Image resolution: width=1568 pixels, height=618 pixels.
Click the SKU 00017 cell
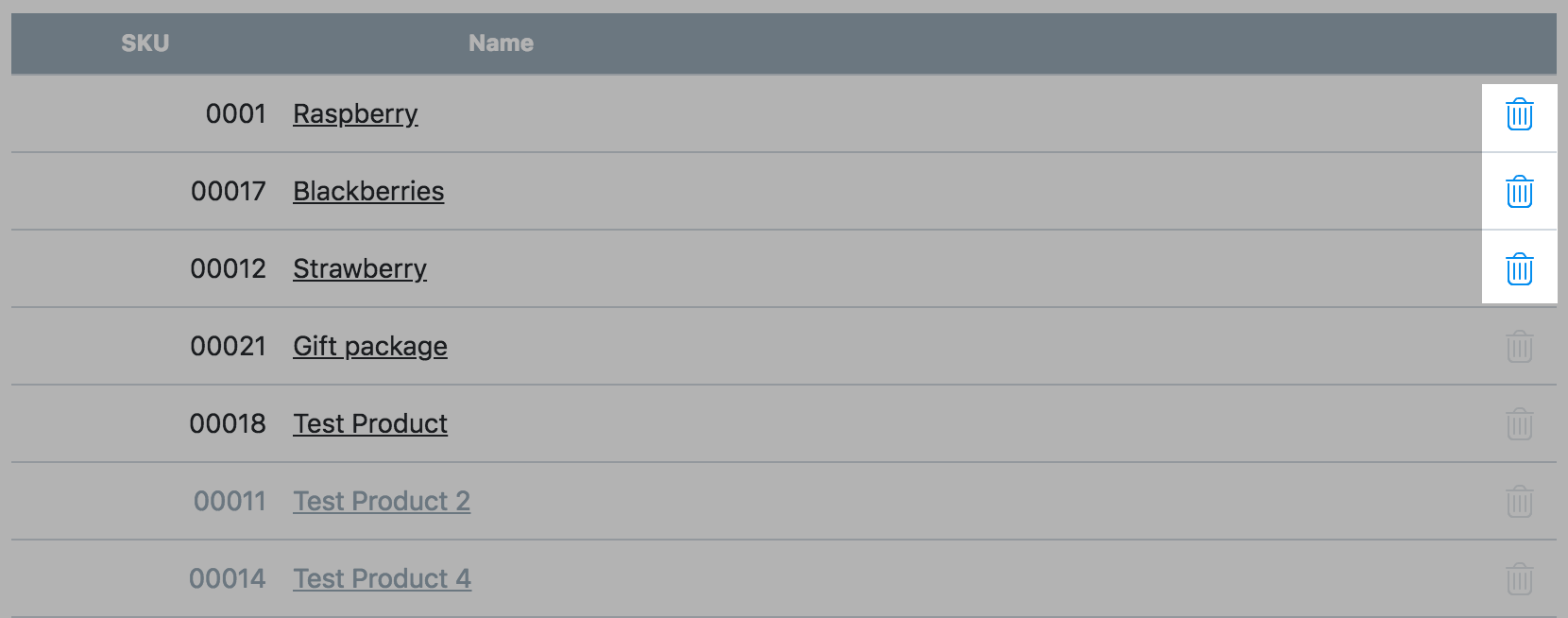[229, 192]
